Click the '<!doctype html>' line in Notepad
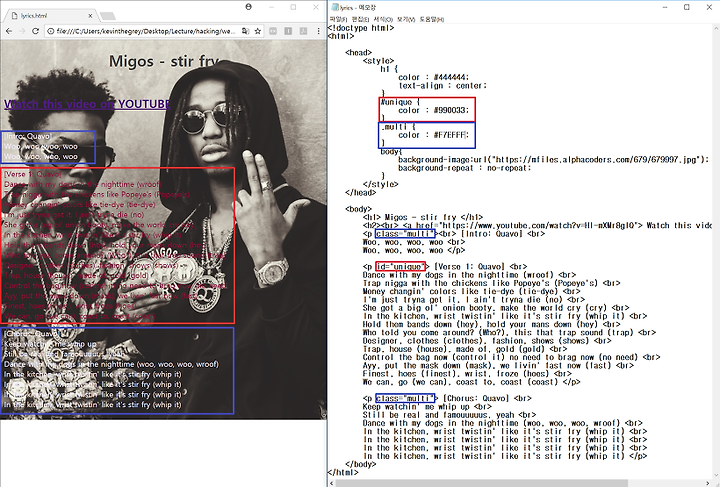Screen dimensions: 720x487 click(x=360, y=28)
